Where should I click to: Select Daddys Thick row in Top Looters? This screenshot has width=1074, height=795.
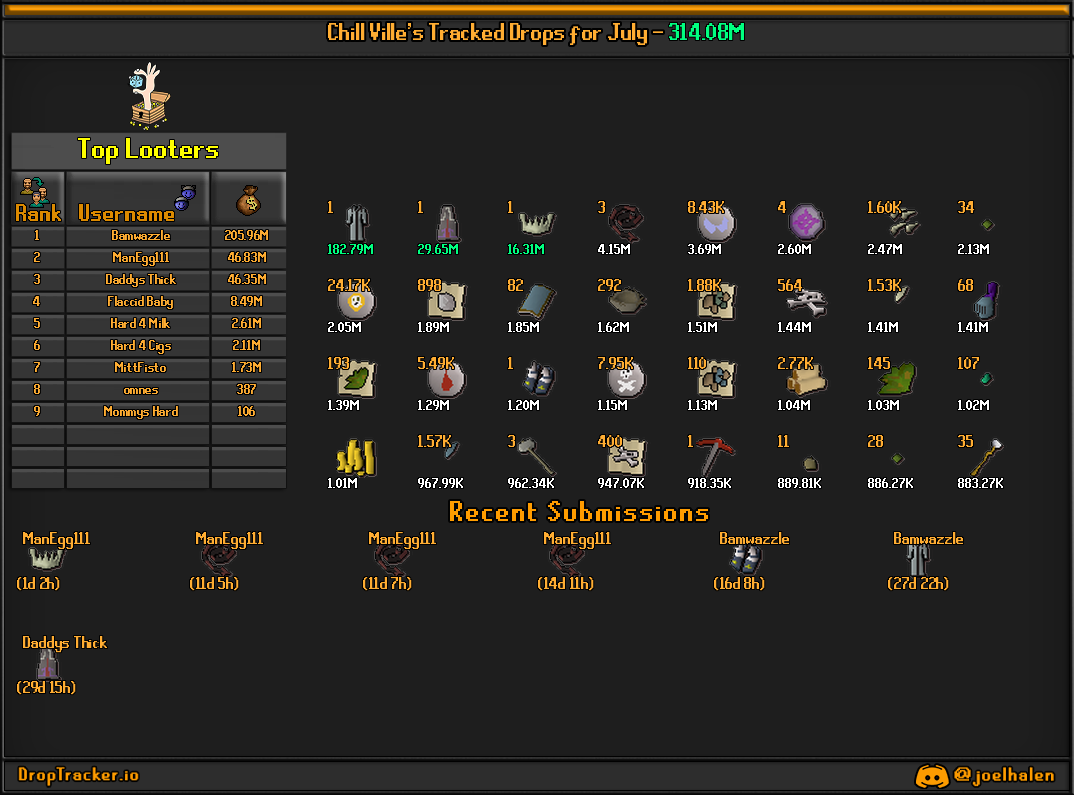point(149,279)
